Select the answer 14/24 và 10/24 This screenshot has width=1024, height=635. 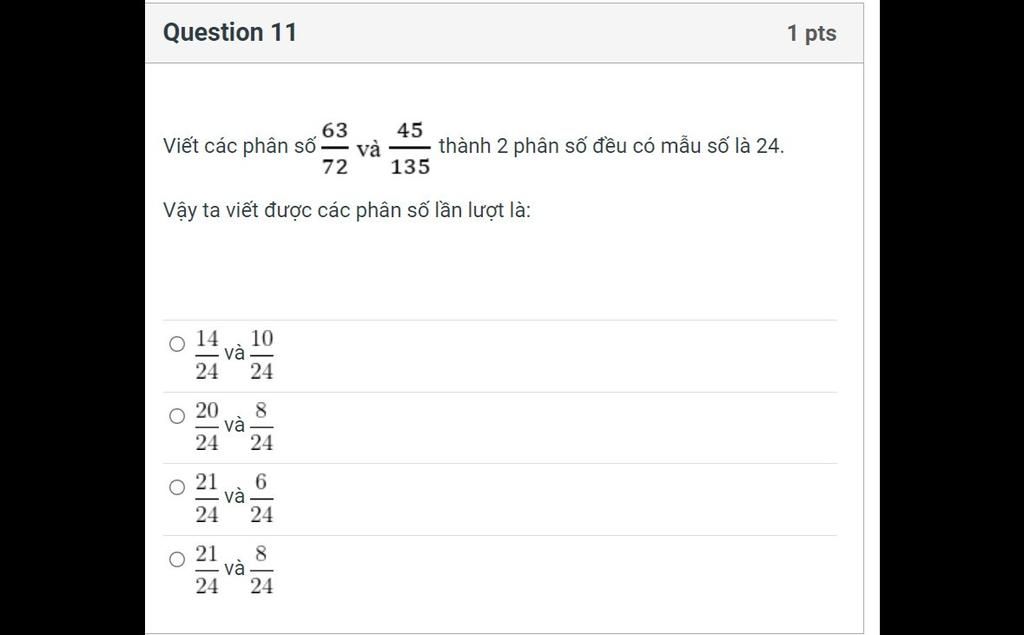[x=177, y=344]
